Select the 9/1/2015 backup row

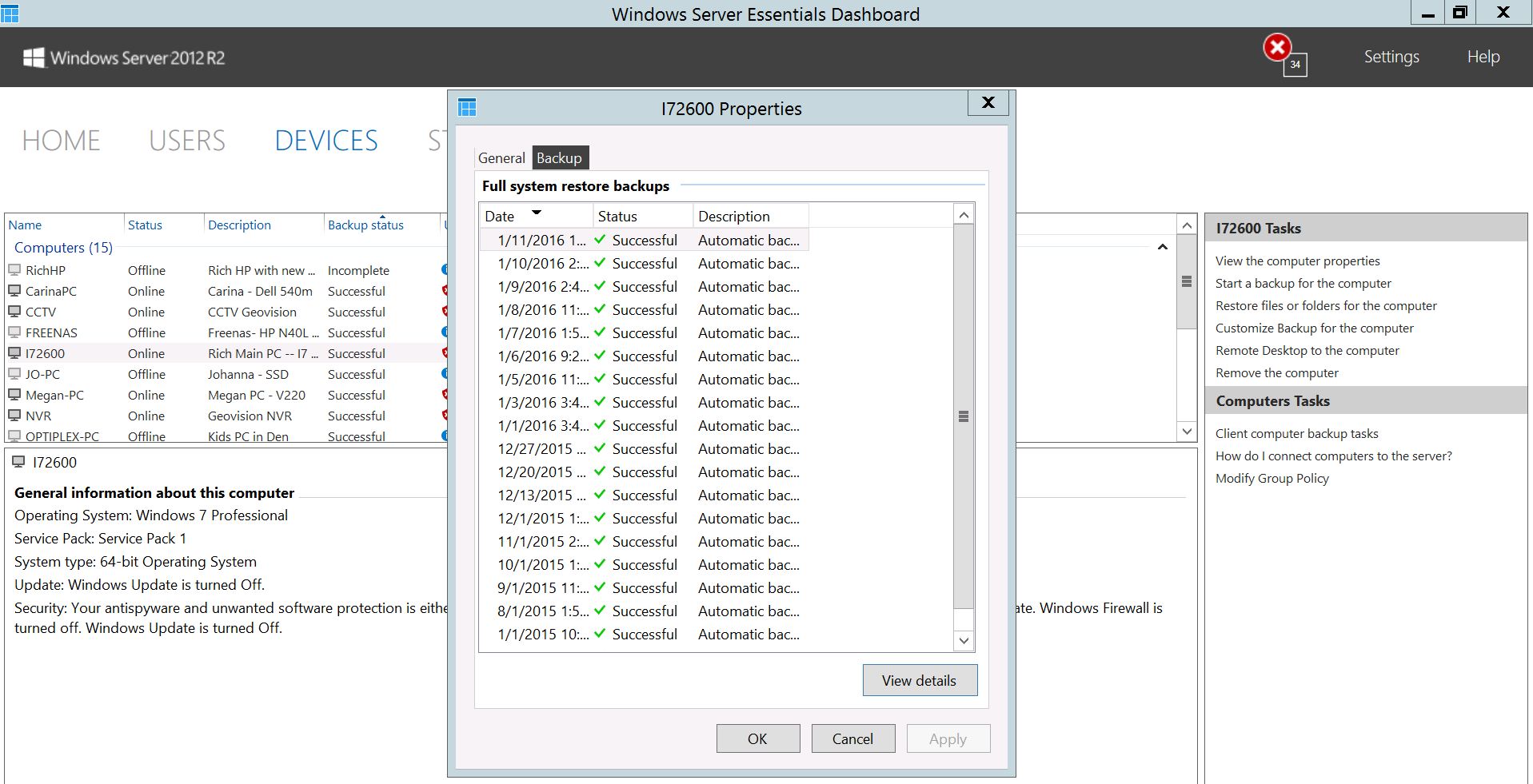(x=645, y=587)
